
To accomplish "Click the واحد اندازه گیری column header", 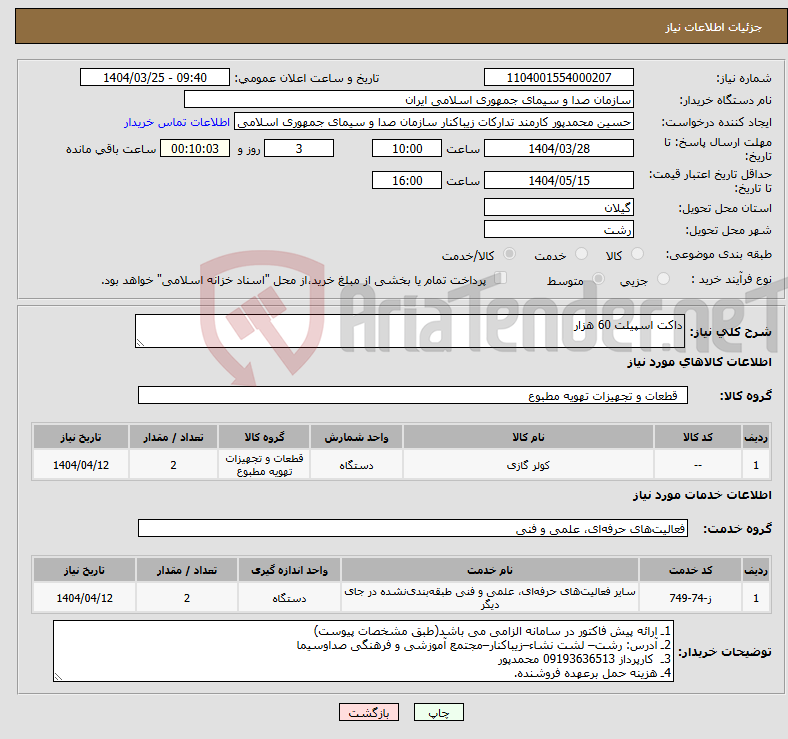I will (289, 570).
